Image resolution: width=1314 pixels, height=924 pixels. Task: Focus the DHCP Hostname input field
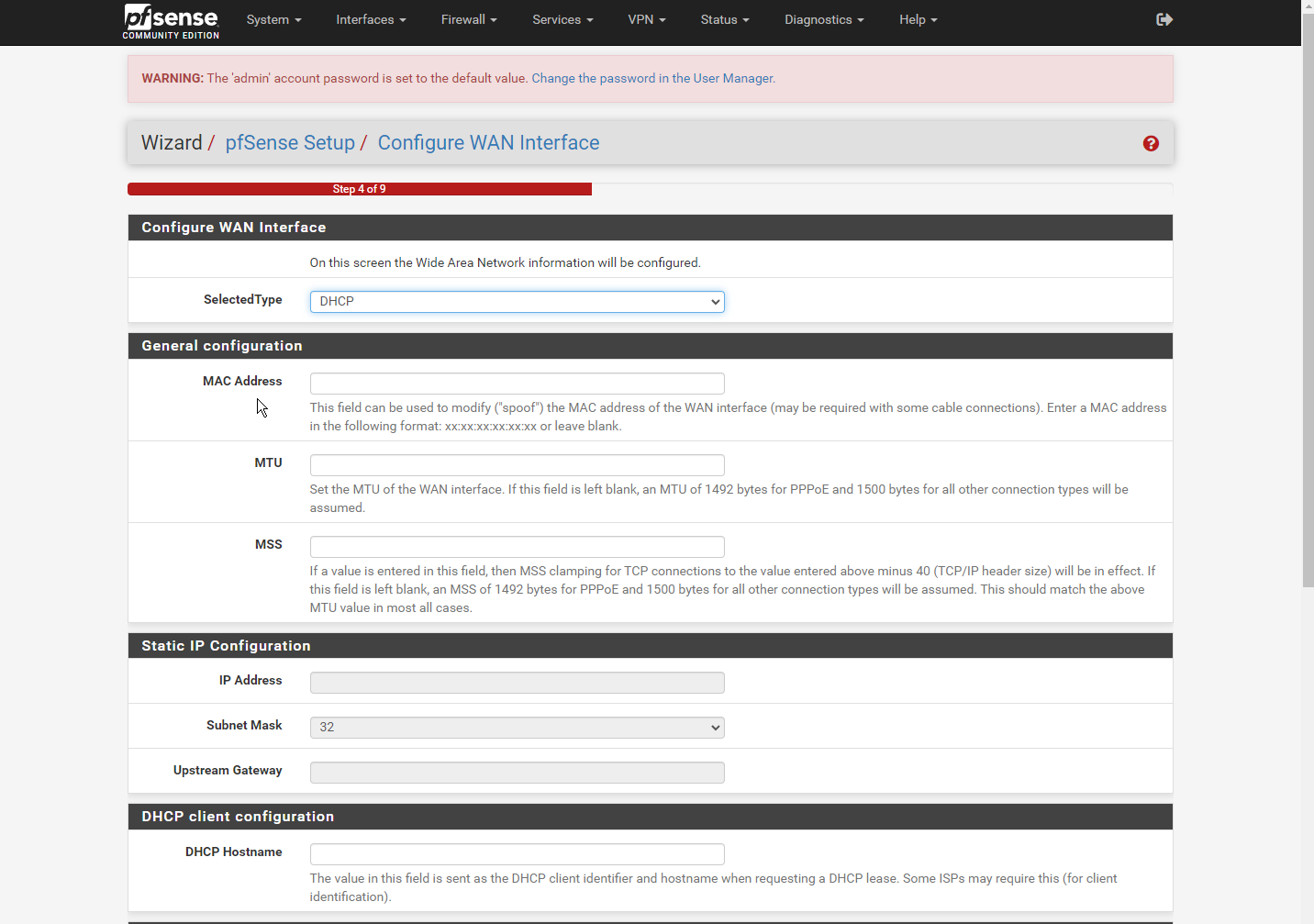click(518, 853)
